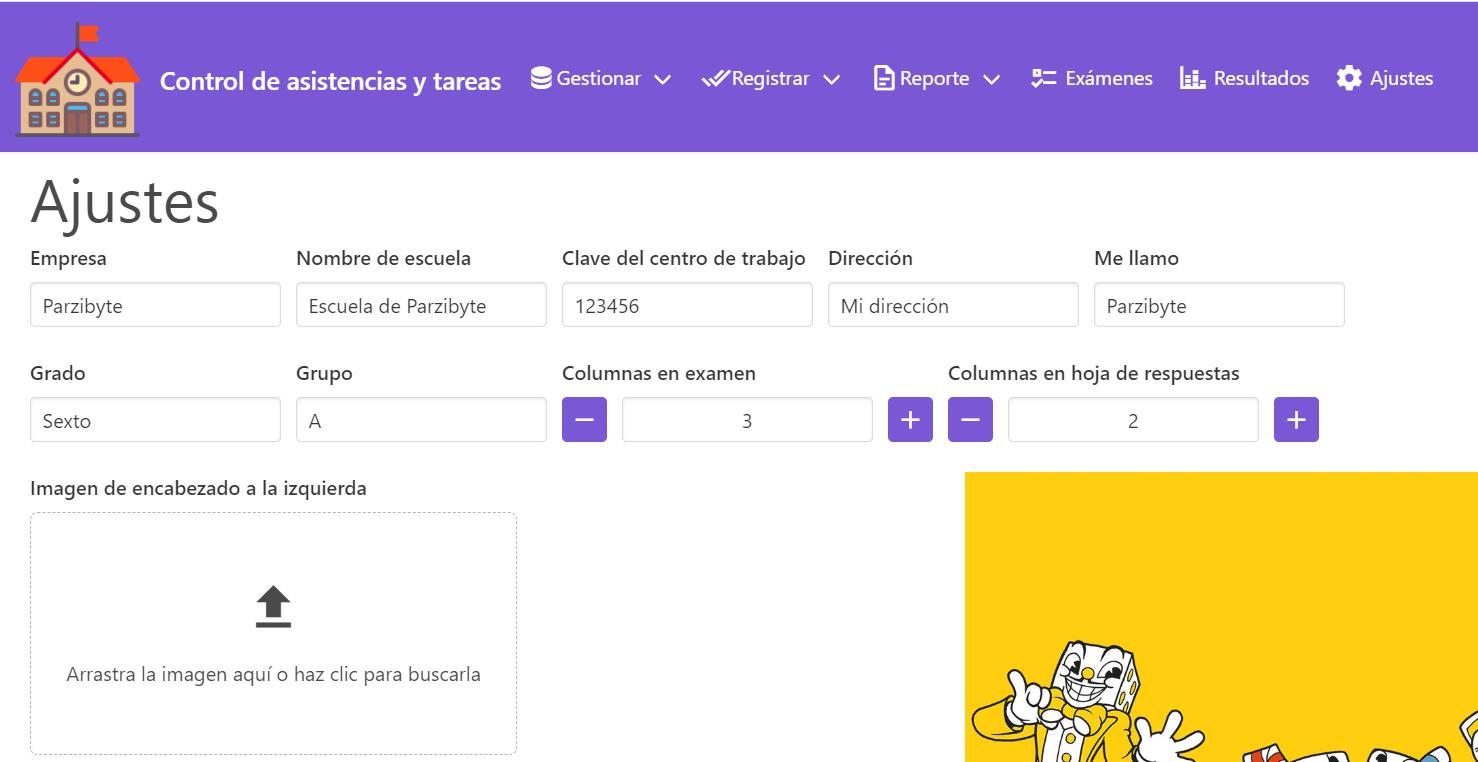The image size is (1478, 762).
Task: Click the Arrastra la imagen aquí text
Action: click(273, 674)
